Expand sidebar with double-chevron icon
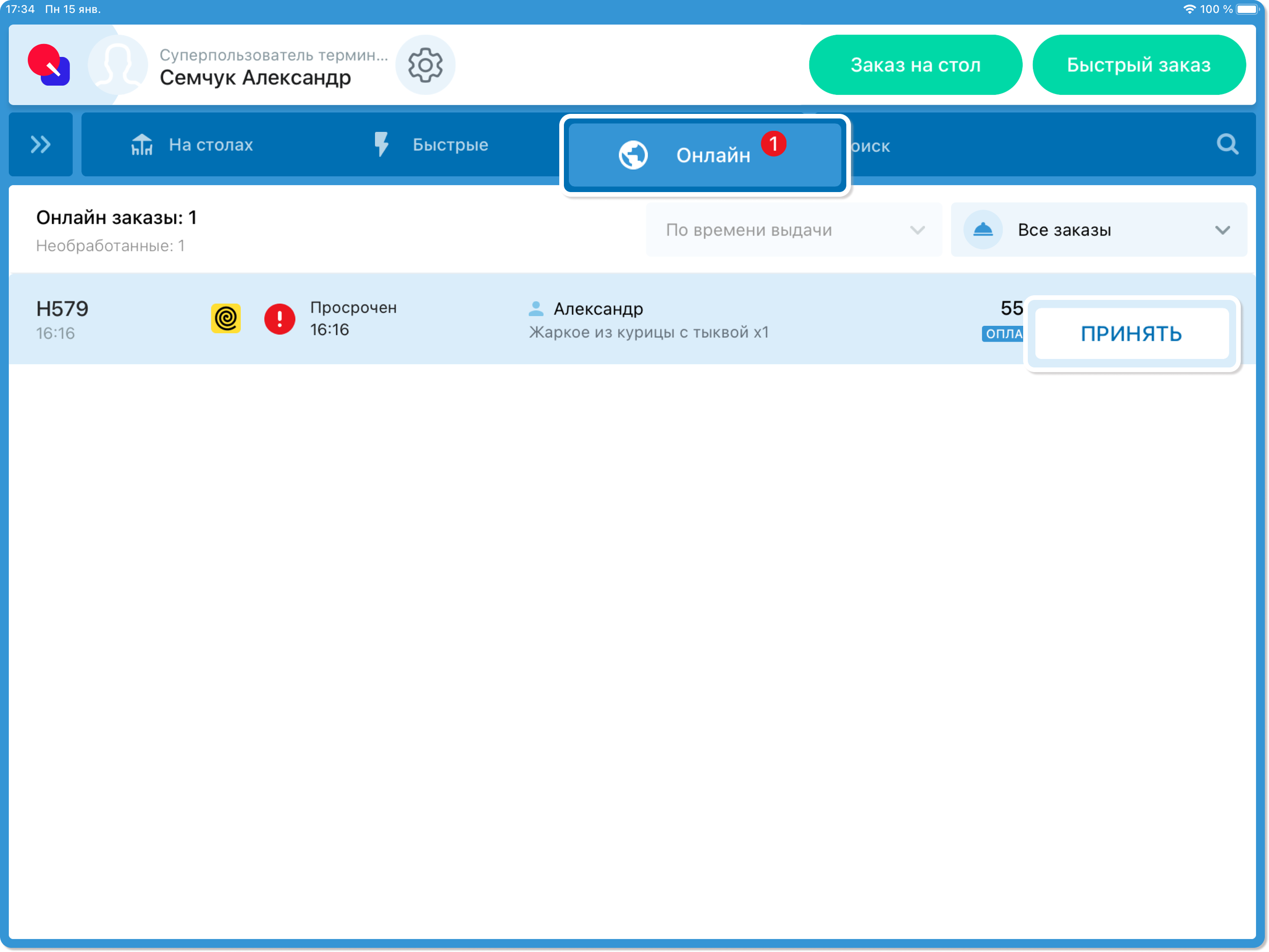The height and width of the screenshot is (952, 1269). point(40,144)
